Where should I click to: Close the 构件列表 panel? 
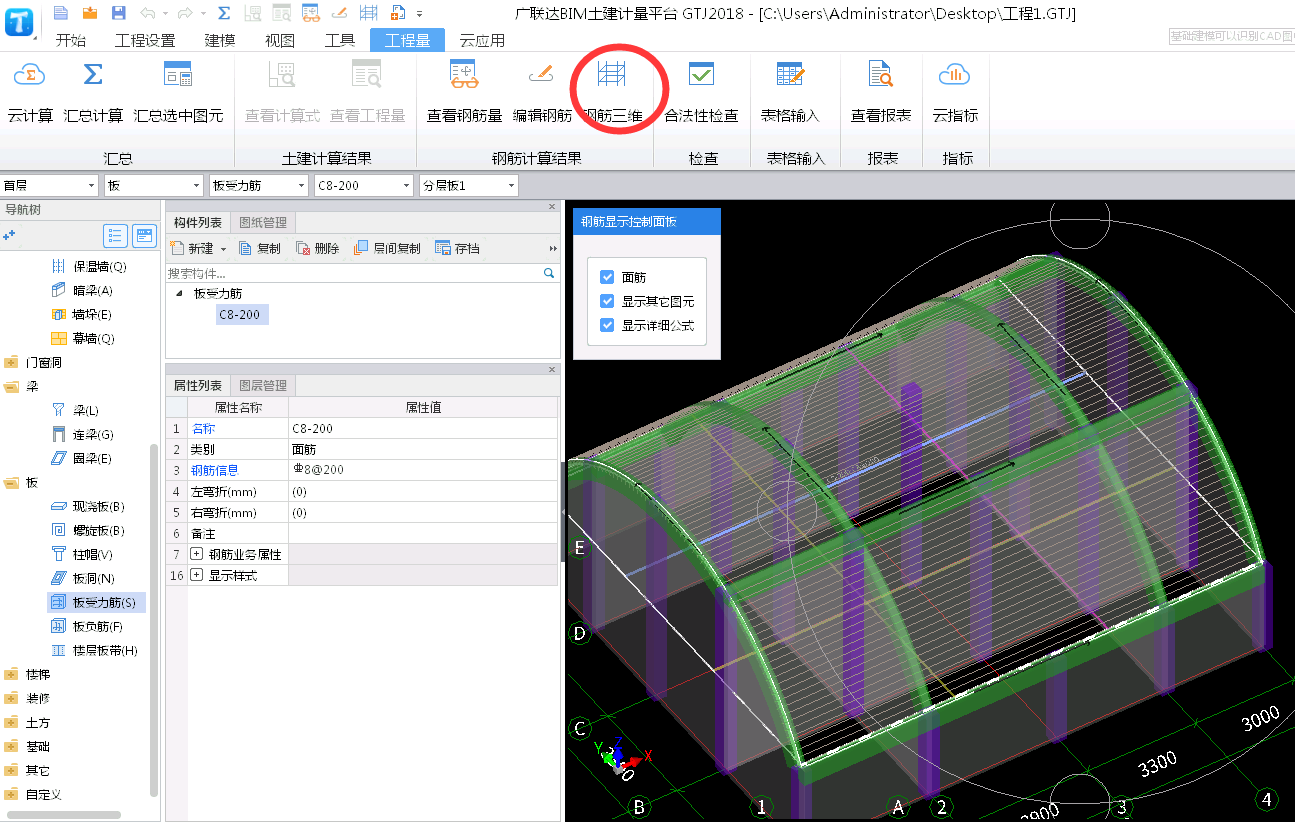(552, 207)
